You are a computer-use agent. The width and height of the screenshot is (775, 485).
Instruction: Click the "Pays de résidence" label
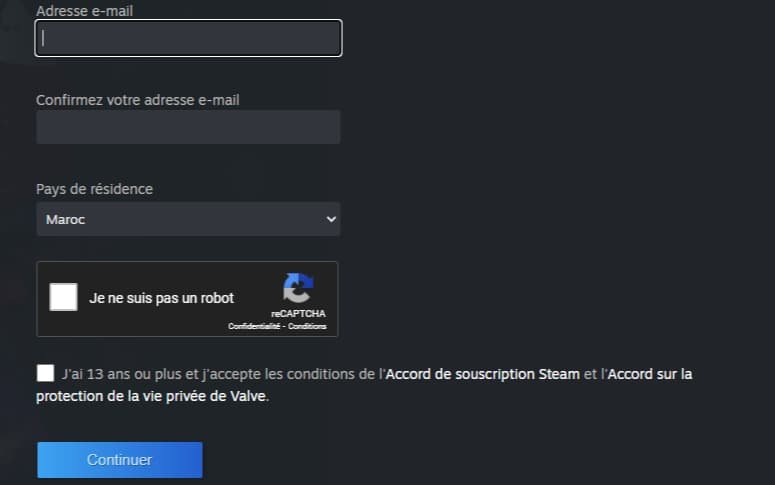[x=94, y=189]
